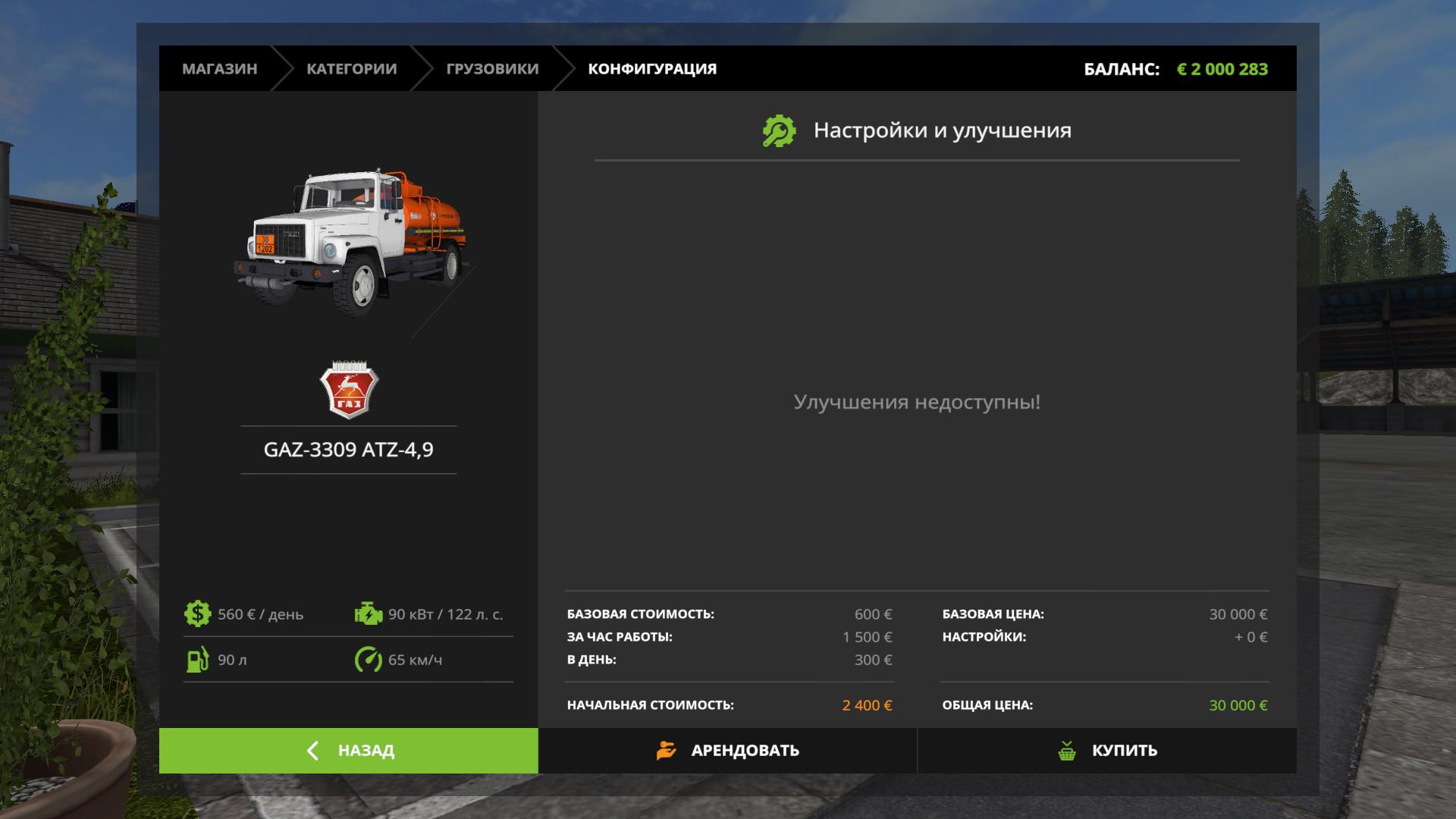
Task: Click the total price 30 000 € value
Action: pyautogui.click(x=1238, y=705)
